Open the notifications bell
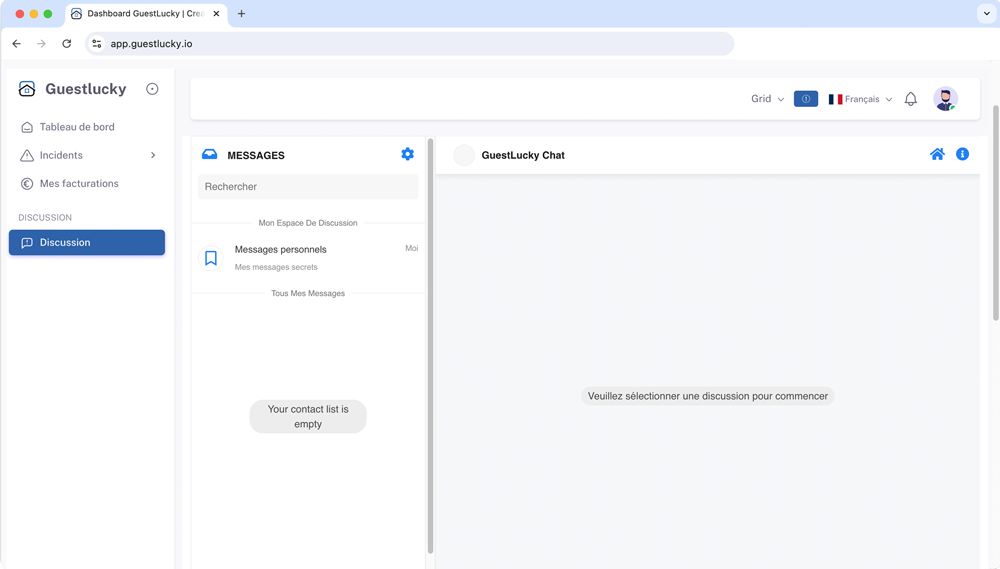Viewport: 1000px width, 569px height. 911,99
